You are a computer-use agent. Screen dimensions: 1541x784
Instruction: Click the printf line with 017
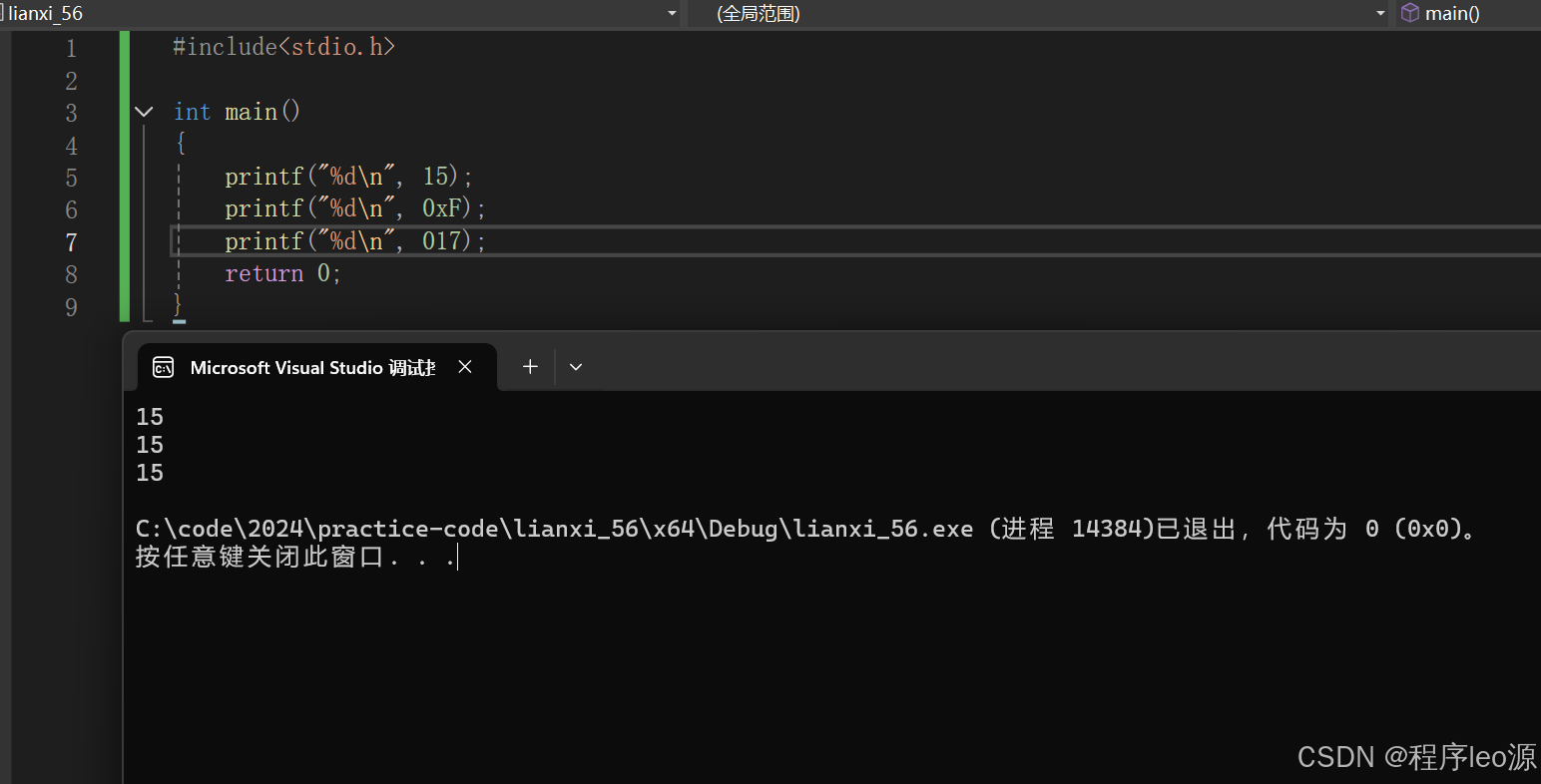point(355,241)
